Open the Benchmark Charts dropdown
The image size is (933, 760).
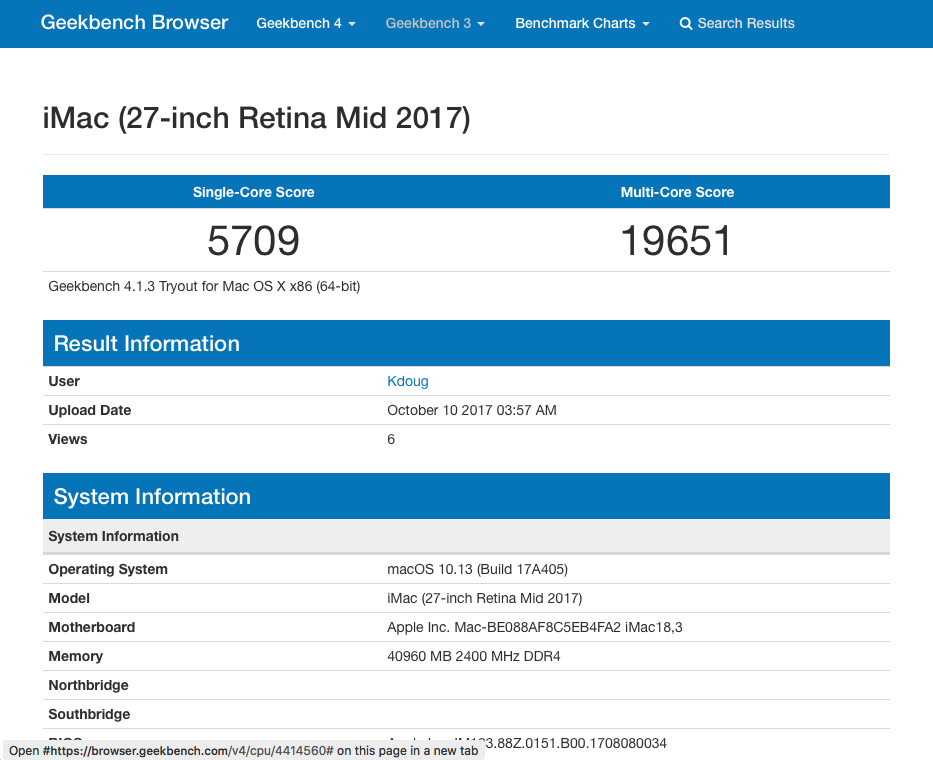[x=582, y=23]
